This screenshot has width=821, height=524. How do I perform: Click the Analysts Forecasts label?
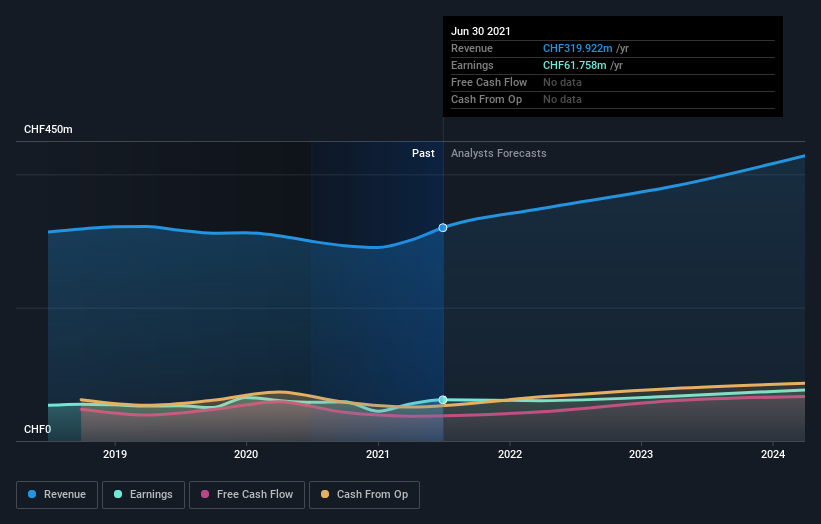498,153
